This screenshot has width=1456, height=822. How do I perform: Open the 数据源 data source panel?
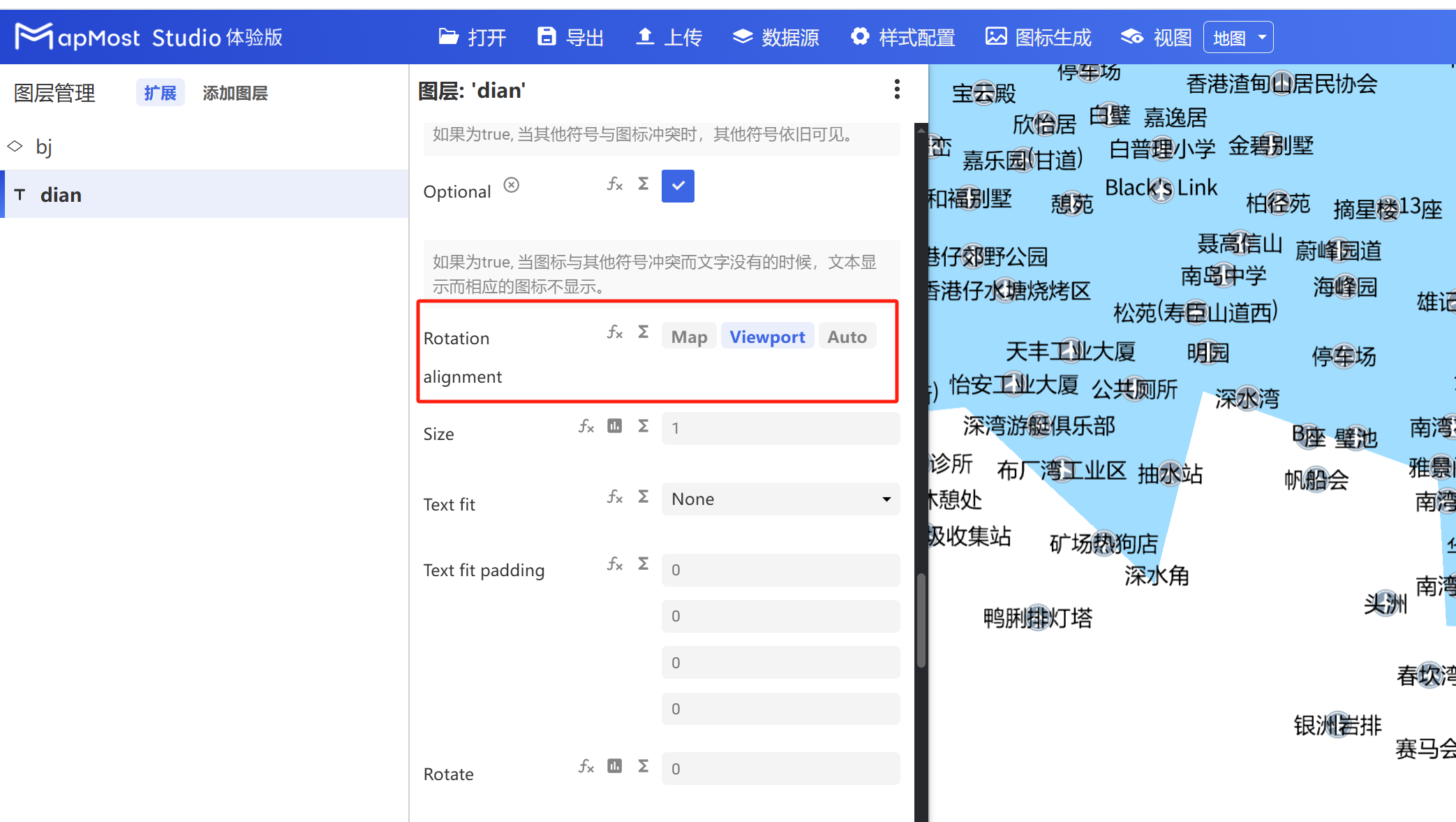(x=742, y=36)
